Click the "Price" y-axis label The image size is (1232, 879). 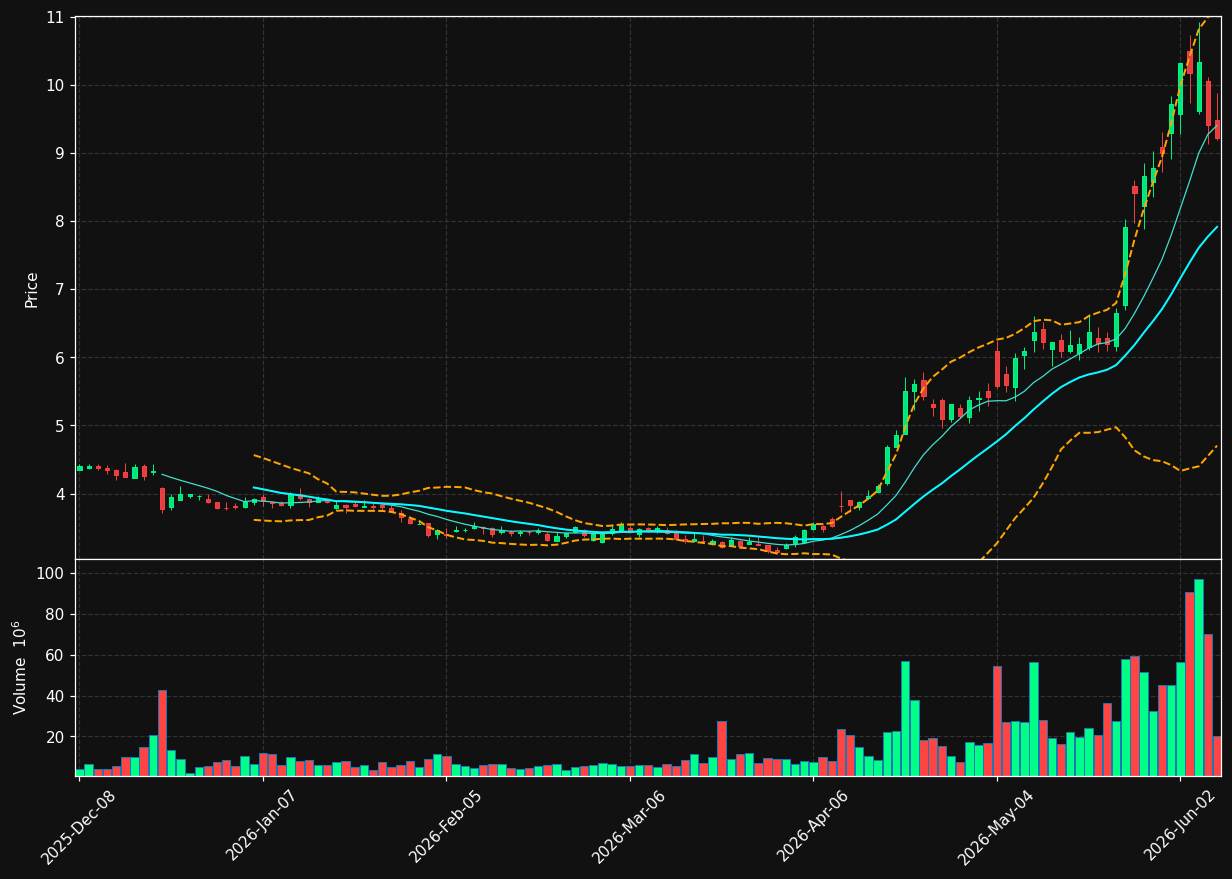pyautogui.click(x=32, y=289)
